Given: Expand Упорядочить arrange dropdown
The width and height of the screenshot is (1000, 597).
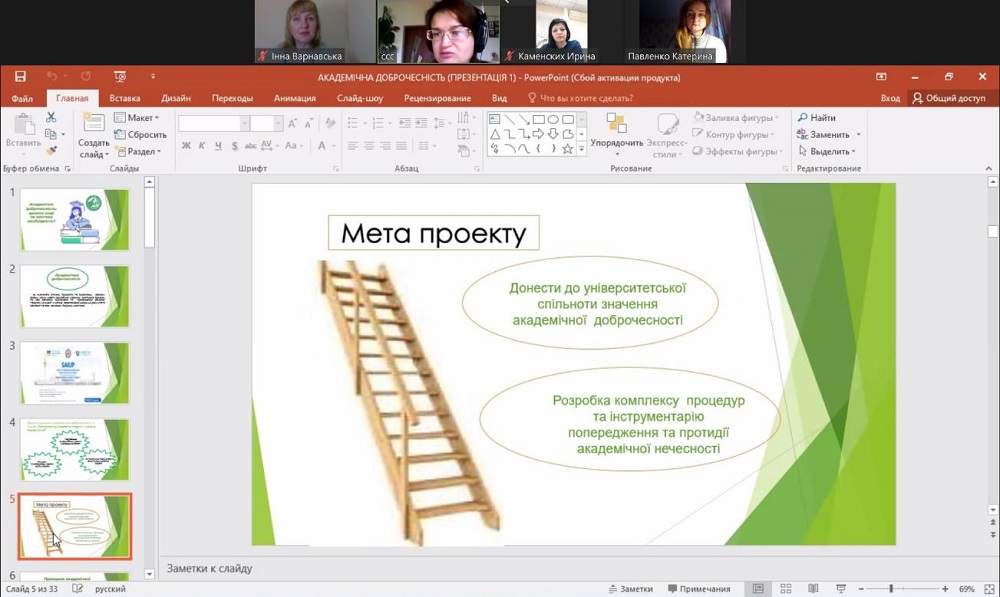Looking at the screenshot, I should coord(617,136).
